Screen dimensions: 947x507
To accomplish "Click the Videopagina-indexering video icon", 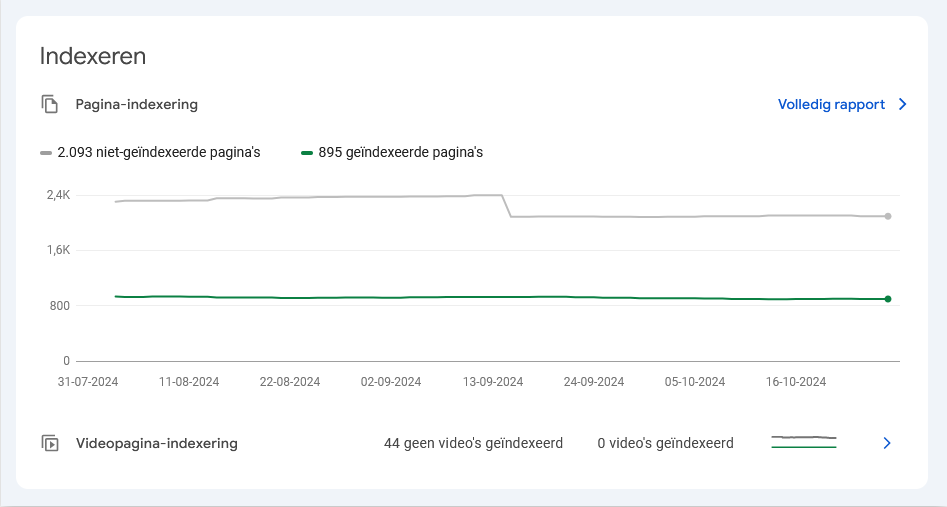I will [x=50, y=443].
